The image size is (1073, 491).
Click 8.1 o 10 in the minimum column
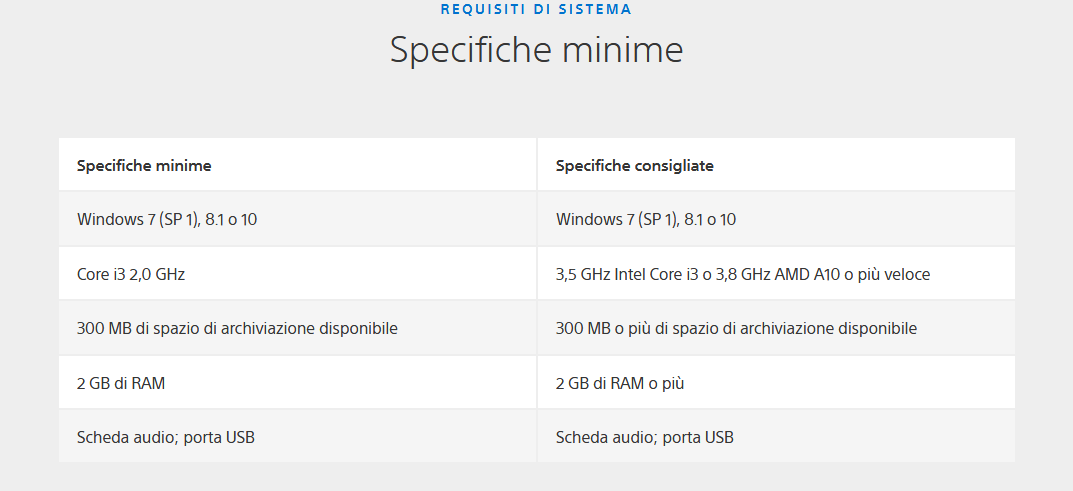pyautogui.click(x=231, y=219)
